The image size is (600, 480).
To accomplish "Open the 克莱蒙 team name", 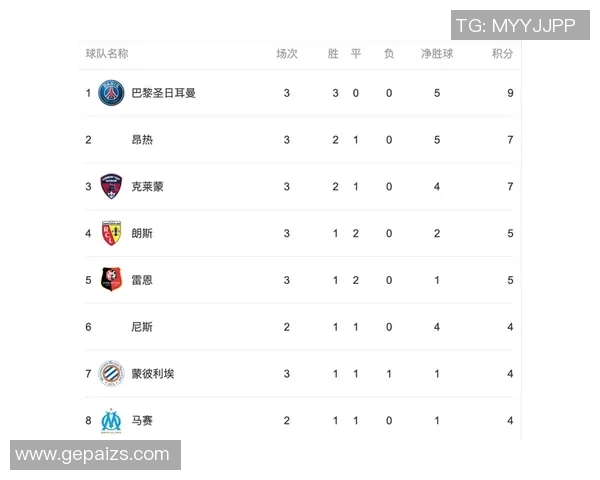I will tap(147, 187).
